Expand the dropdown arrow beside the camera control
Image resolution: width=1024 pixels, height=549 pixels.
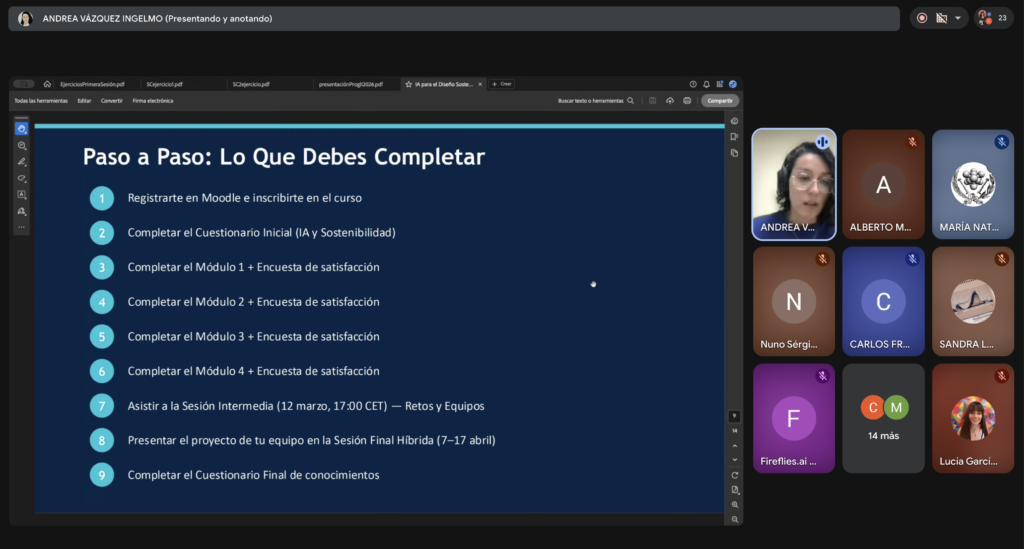coord(958,18)
